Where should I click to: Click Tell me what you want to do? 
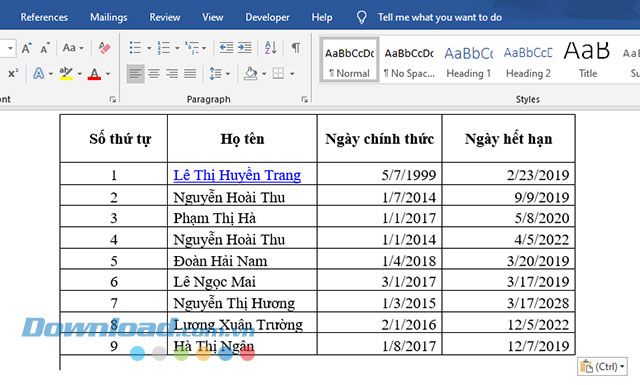tap(440, 17)
